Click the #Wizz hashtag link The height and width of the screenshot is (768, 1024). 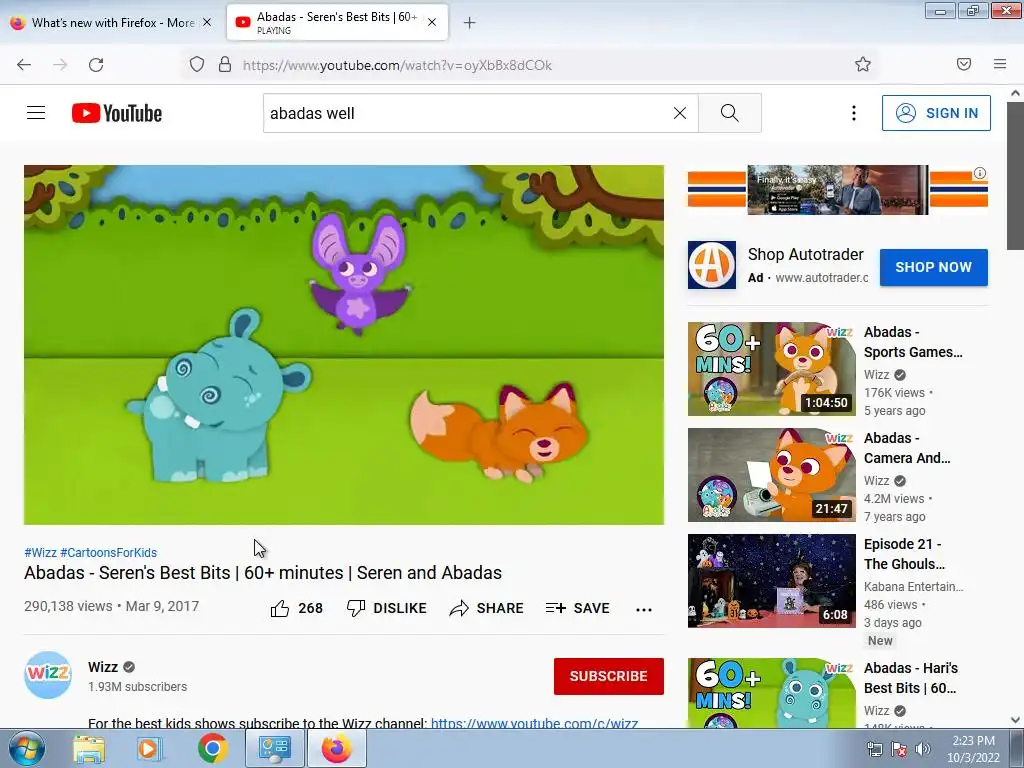pos(40,552)
